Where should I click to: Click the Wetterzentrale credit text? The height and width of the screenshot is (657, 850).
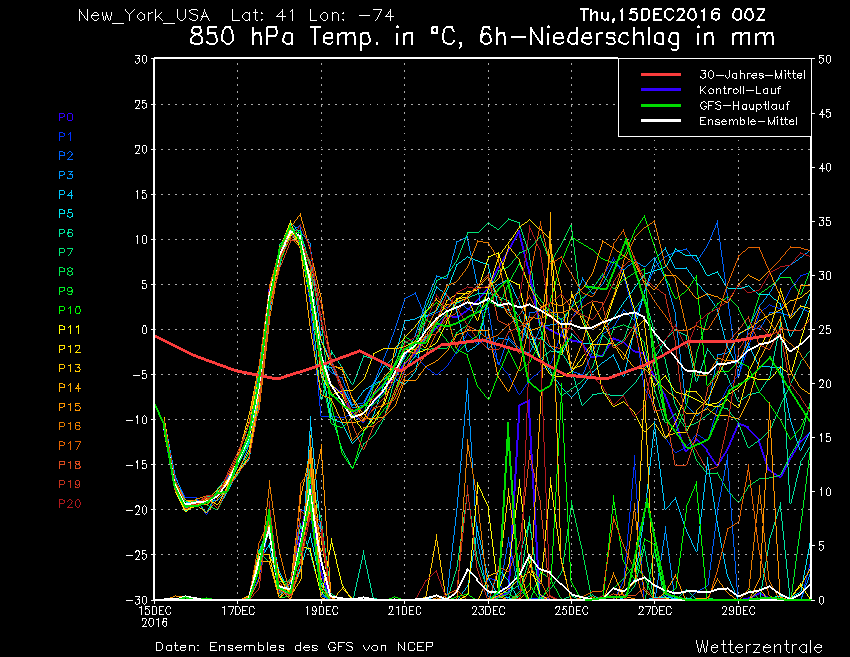pos(759,647)
